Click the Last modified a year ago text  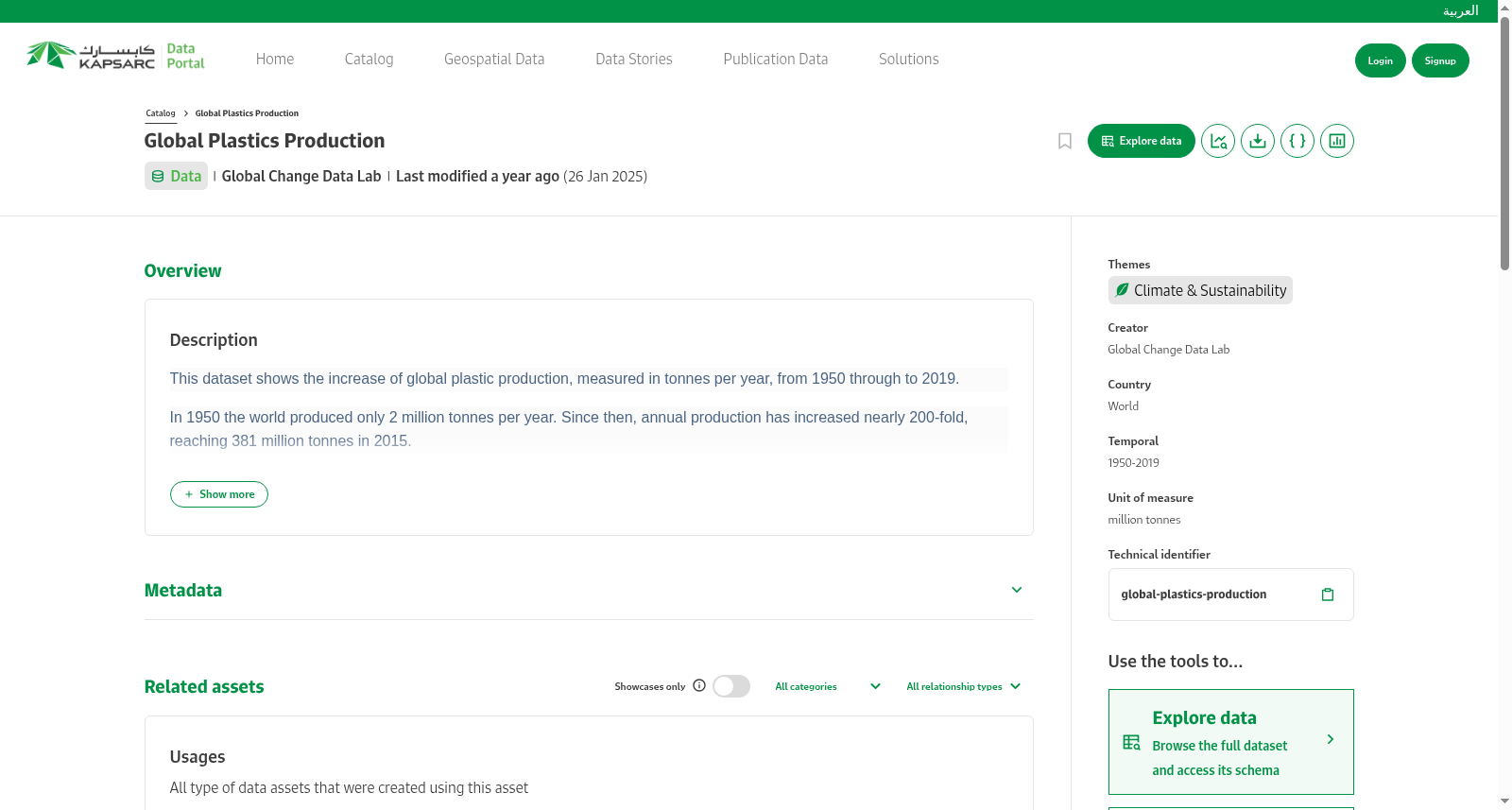click(x=477, y=176)
